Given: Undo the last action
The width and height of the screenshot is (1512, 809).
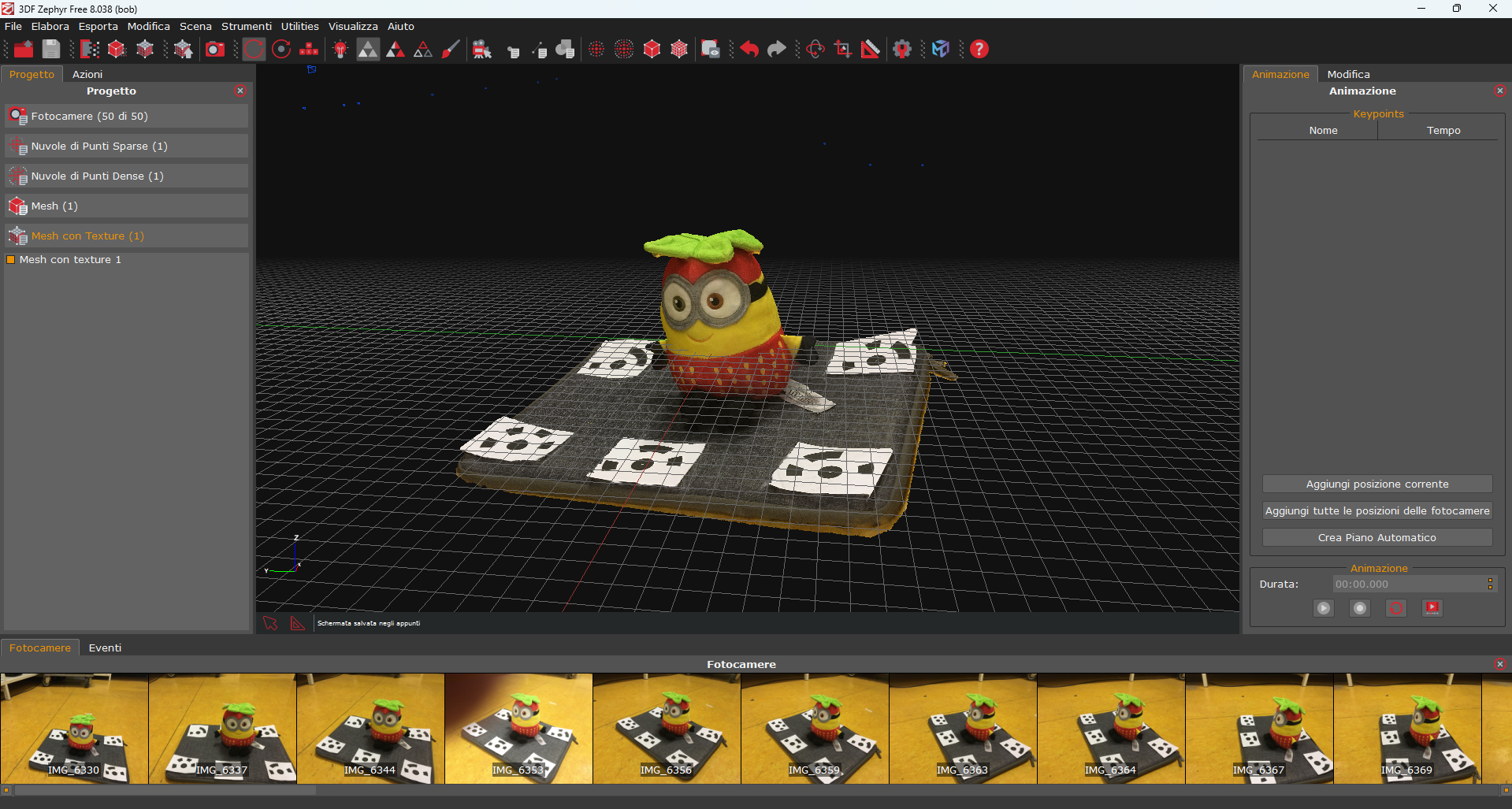Looking at the screenshot, I should pyautogui.click(x=748, y=49).
